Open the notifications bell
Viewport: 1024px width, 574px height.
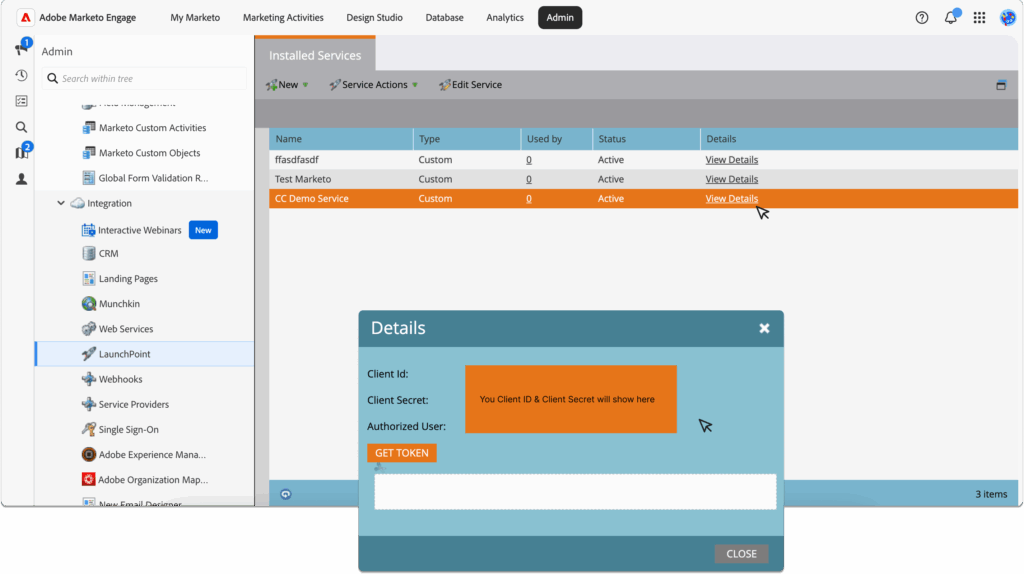tap(951, 18)
